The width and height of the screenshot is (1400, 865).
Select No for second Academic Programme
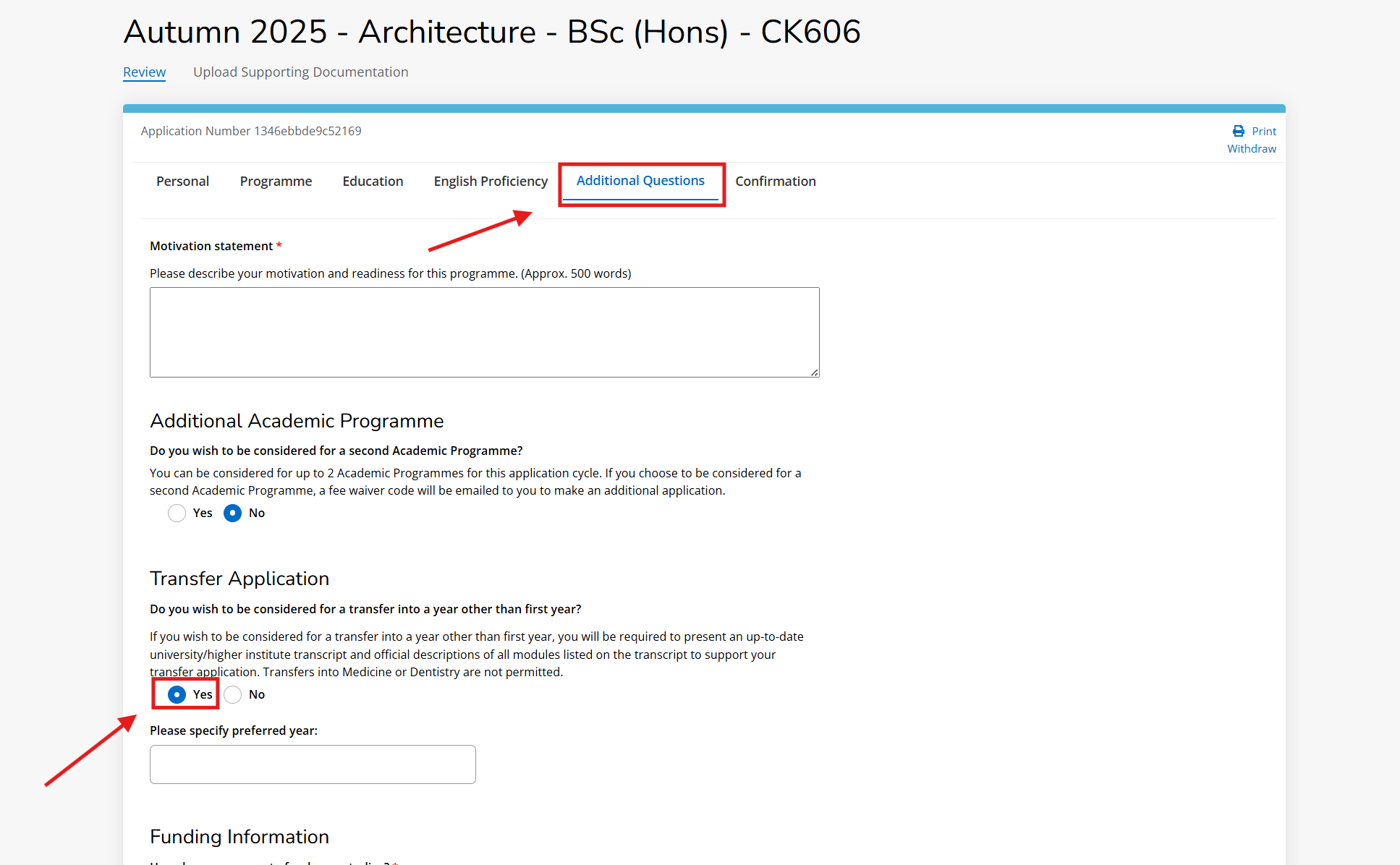tap(232, 513)
